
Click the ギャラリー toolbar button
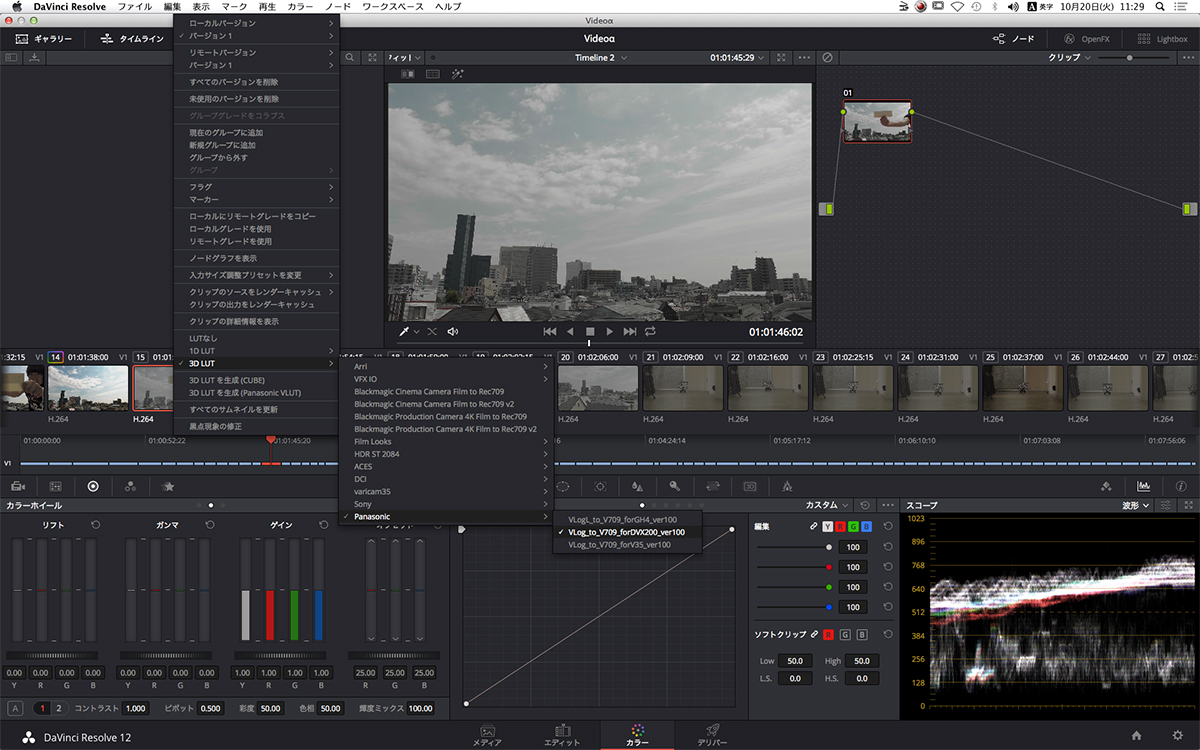pos(44,38)
